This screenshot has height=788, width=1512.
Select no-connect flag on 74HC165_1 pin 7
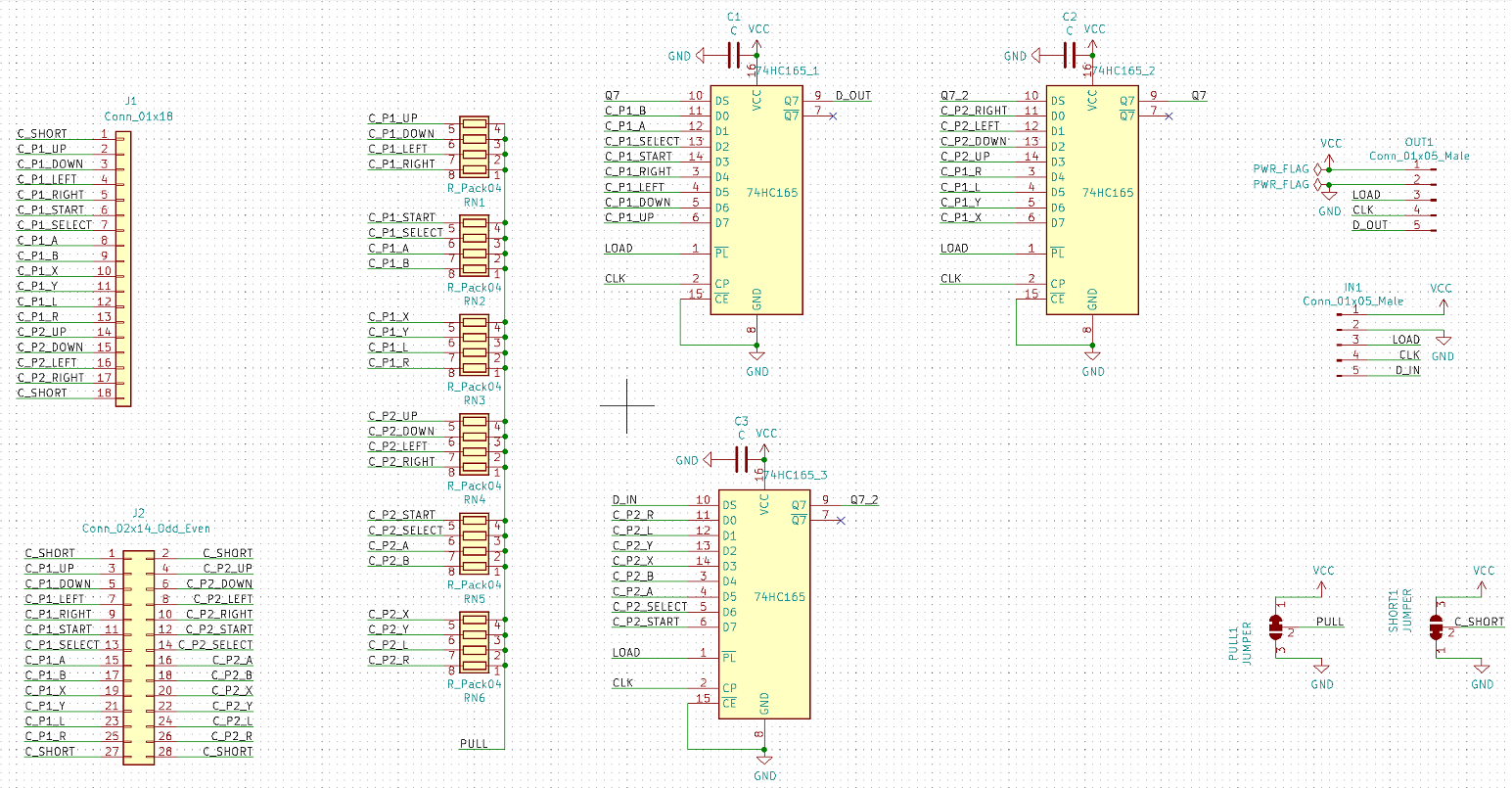click(x=833, y=116)
